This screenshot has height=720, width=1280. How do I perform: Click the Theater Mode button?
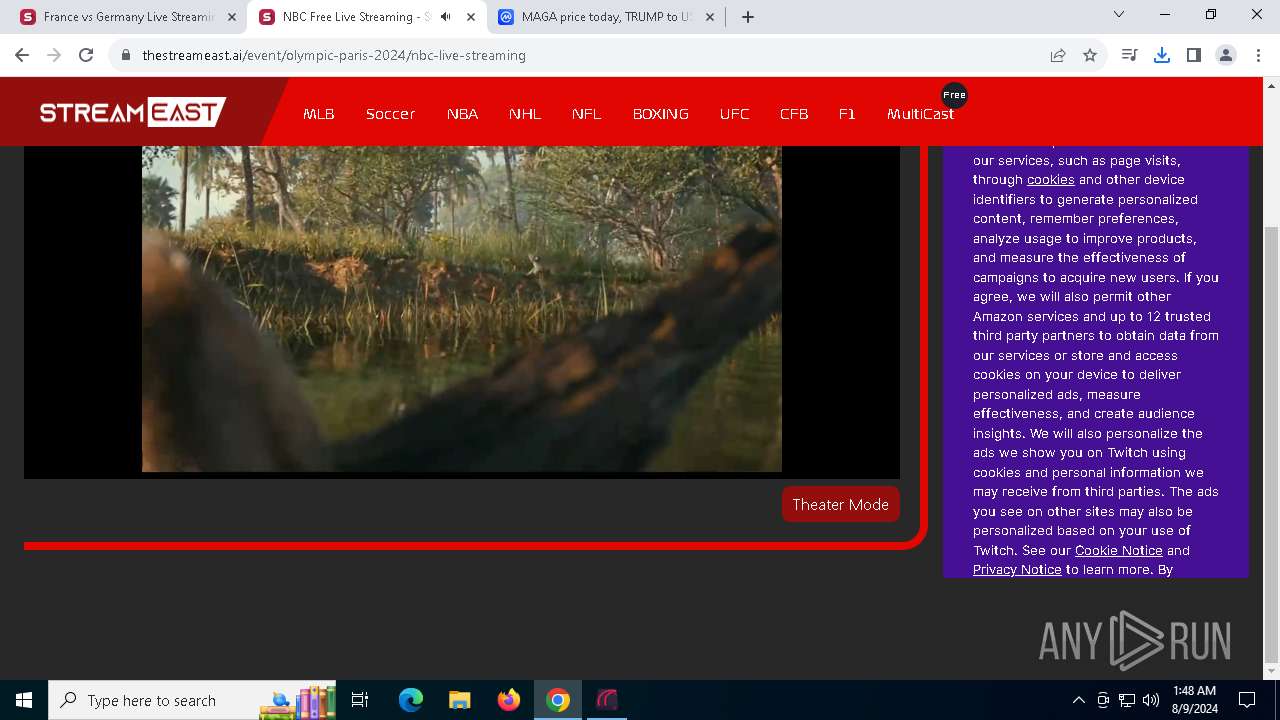coord(841,504)
